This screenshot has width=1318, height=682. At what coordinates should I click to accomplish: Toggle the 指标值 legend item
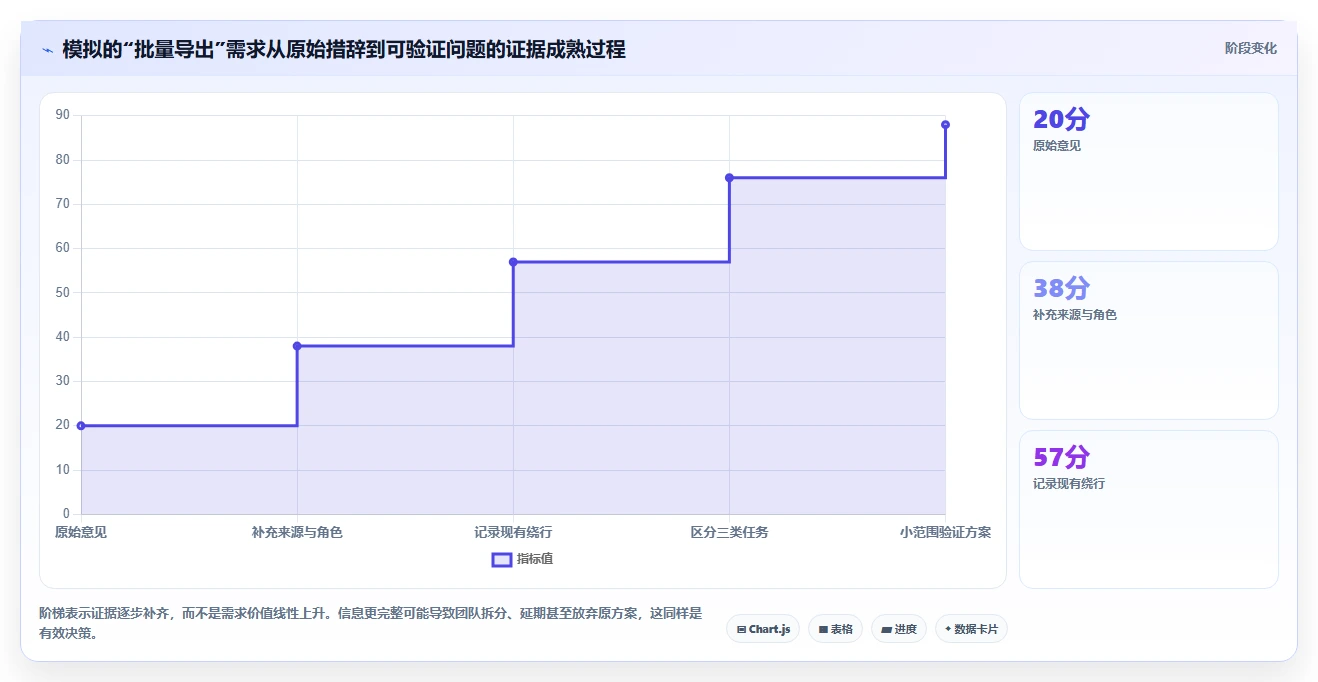pyautogui.click(x=522, y=559)
